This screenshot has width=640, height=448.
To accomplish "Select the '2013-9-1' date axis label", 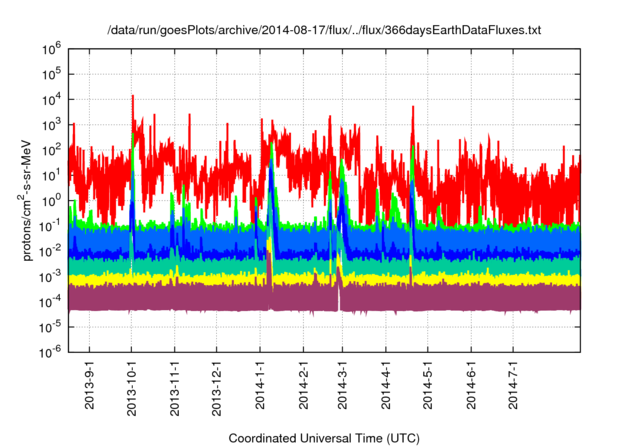I will 89,386.
